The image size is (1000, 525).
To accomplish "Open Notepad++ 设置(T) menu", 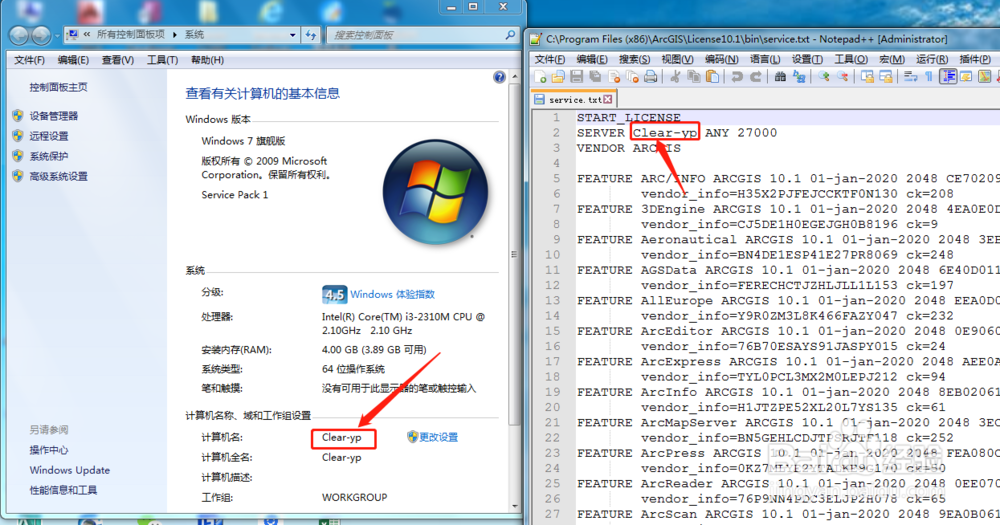I will pyautogui.click(x=807, y=59).
